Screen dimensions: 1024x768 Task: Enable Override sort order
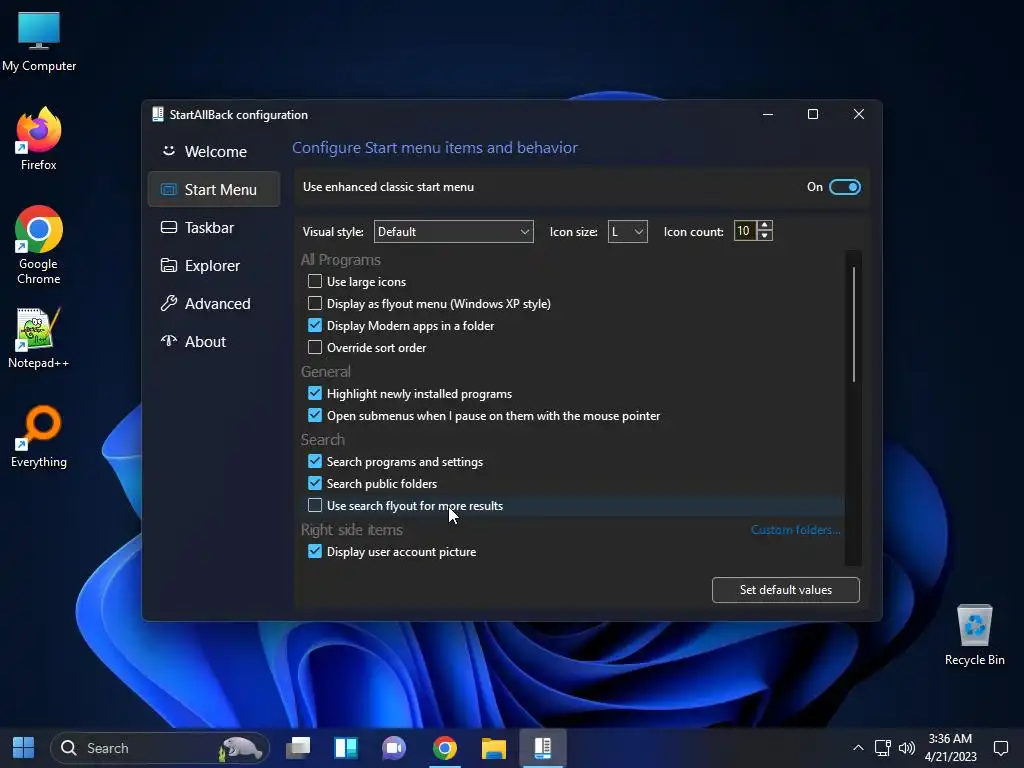point(315,347)
